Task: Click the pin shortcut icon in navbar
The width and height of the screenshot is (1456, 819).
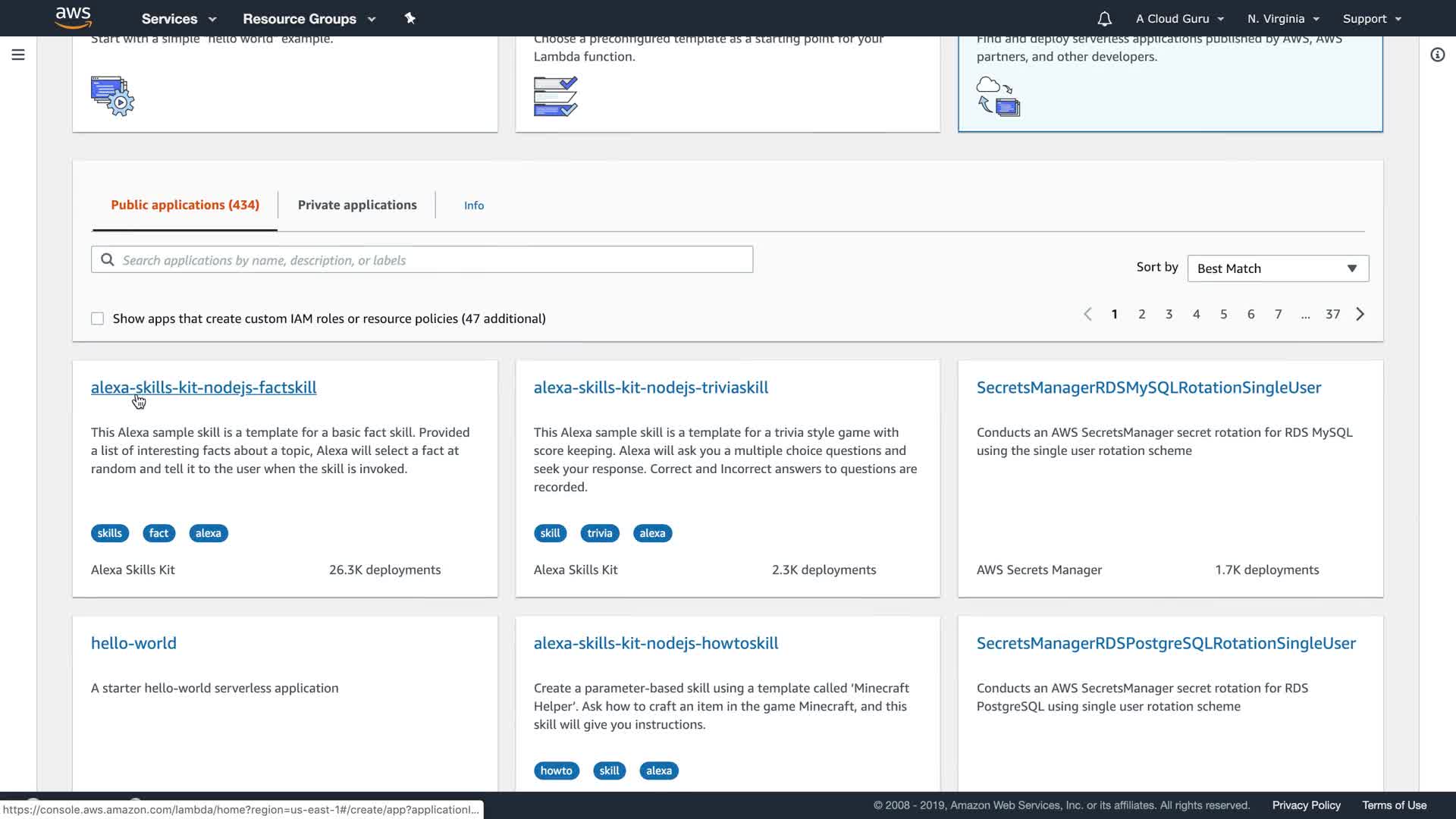Action: pos(410,18)
